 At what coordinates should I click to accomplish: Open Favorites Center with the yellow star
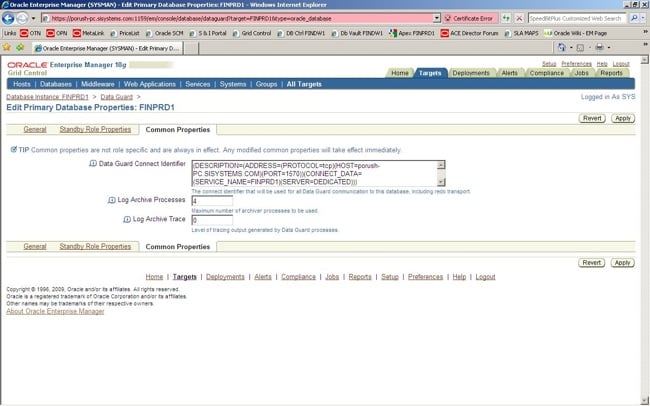(7, 47)
